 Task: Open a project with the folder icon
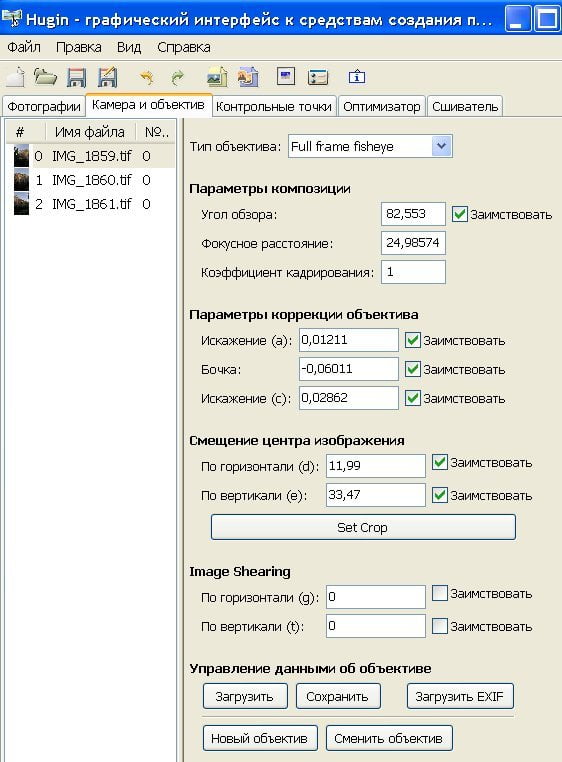(x=45, y=77)
